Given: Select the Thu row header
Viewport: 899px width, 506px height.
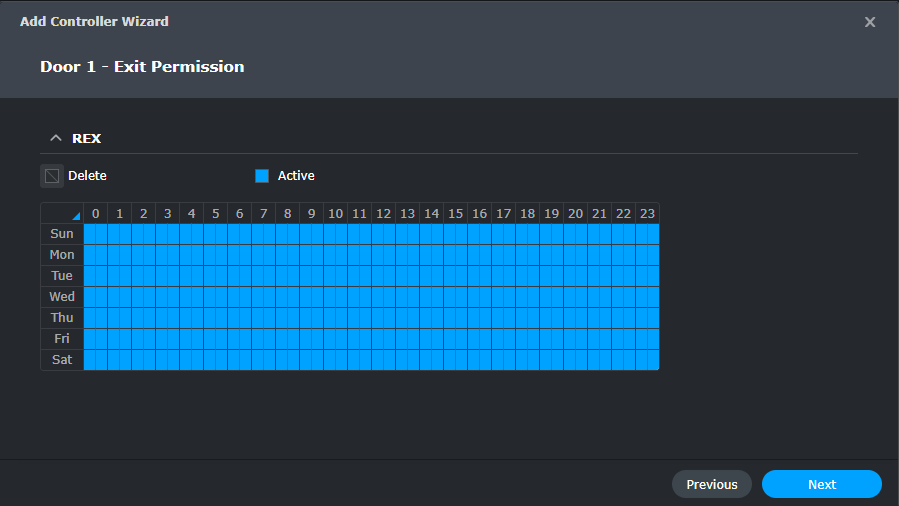Looking at the screenshot, I should [x=62, y=317].
